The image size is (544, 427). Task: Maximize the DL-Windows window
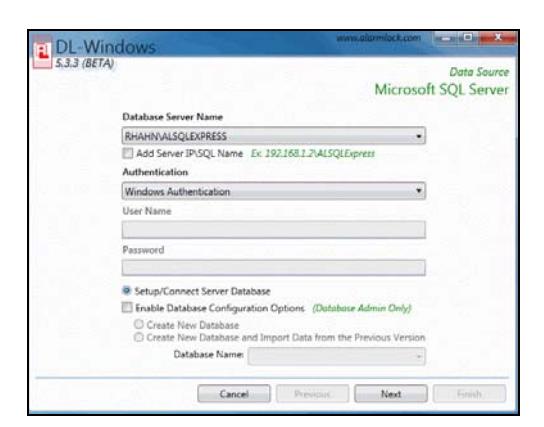tap(468, 37)
